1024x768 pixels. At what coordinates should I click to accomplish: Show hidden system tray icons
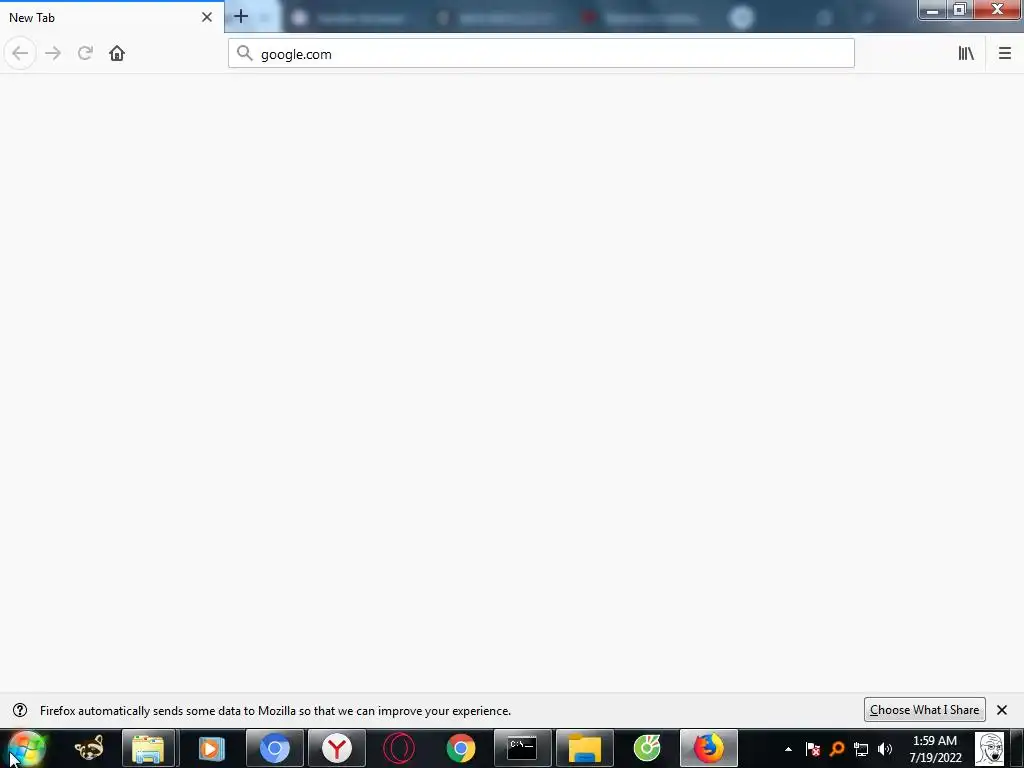[788, 749]
